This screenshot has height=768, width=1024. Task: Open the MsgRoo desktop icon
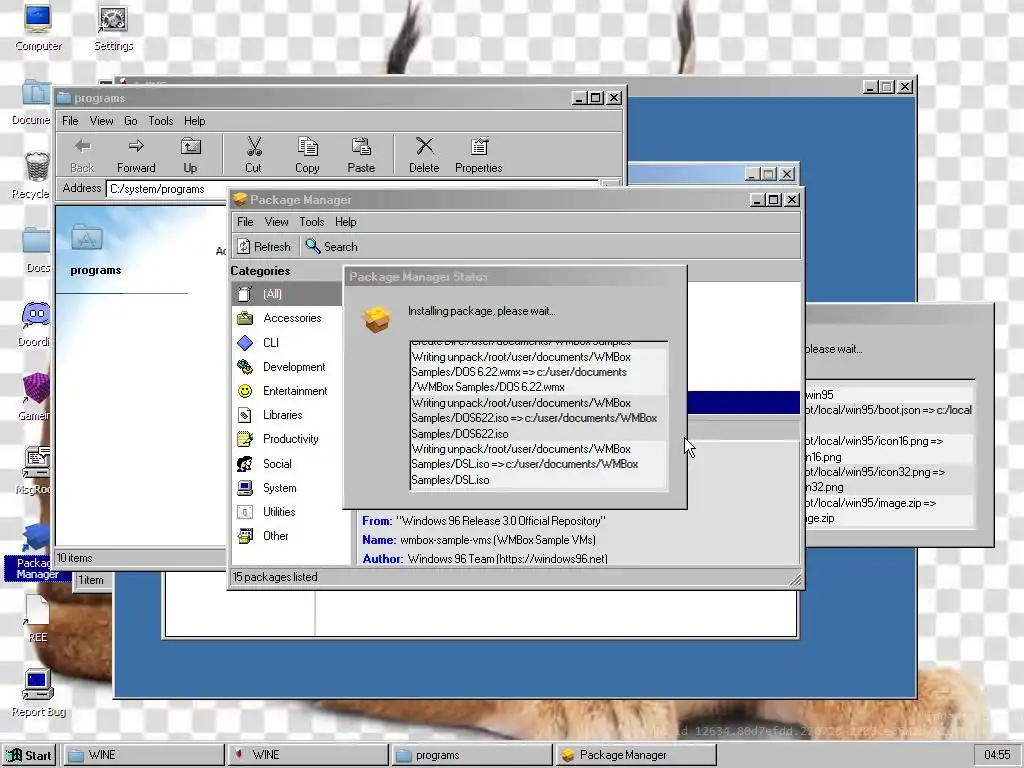34,470
